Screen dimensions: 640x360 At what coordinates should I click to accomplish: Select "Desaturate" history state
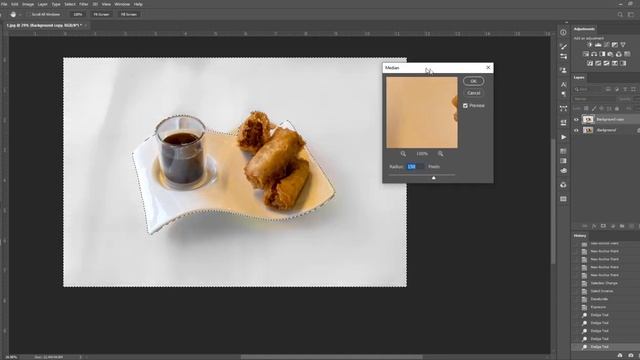point(599,299)
